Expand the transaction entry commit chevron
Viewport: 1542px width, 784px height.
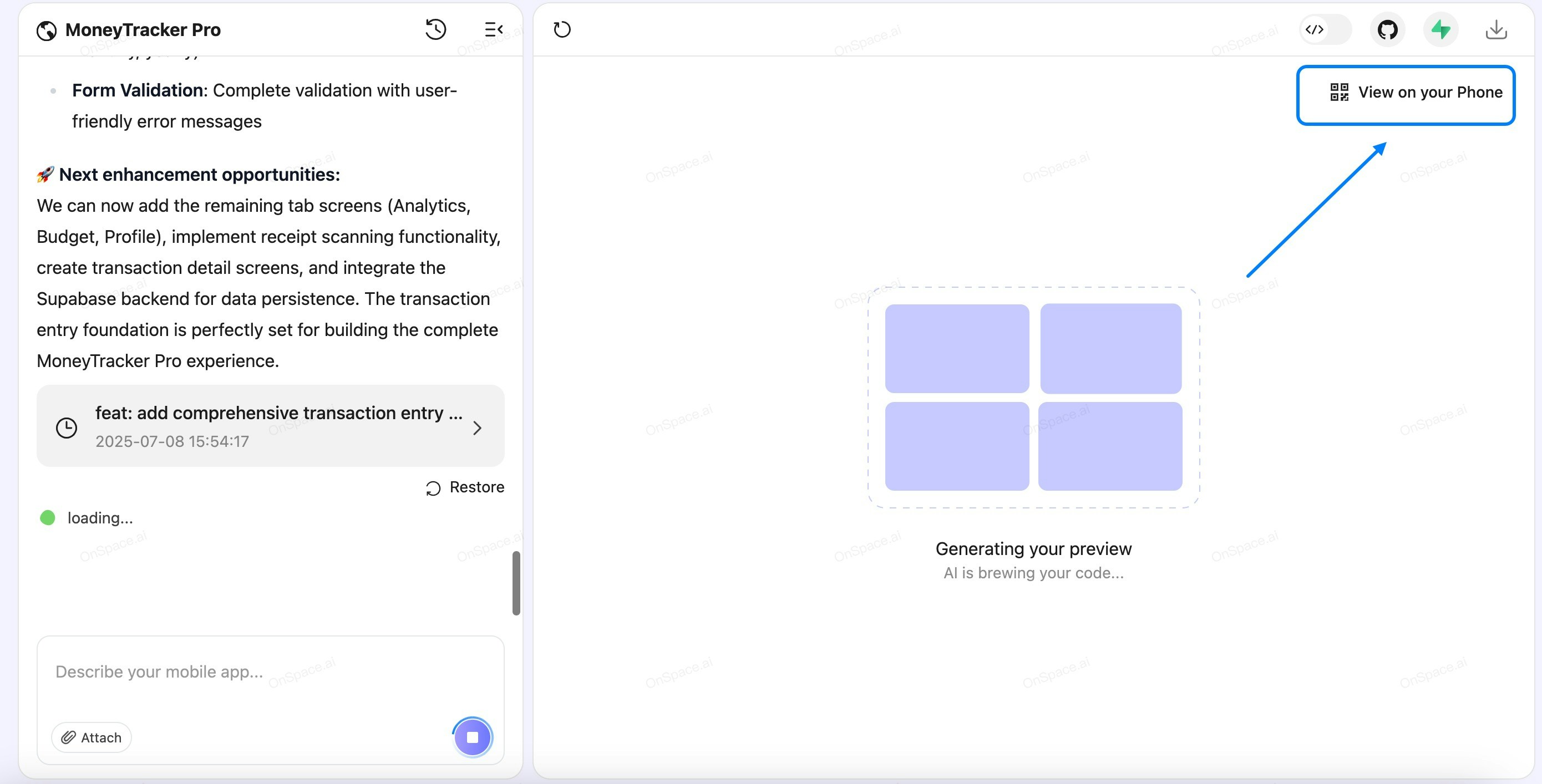pos(477,428)
